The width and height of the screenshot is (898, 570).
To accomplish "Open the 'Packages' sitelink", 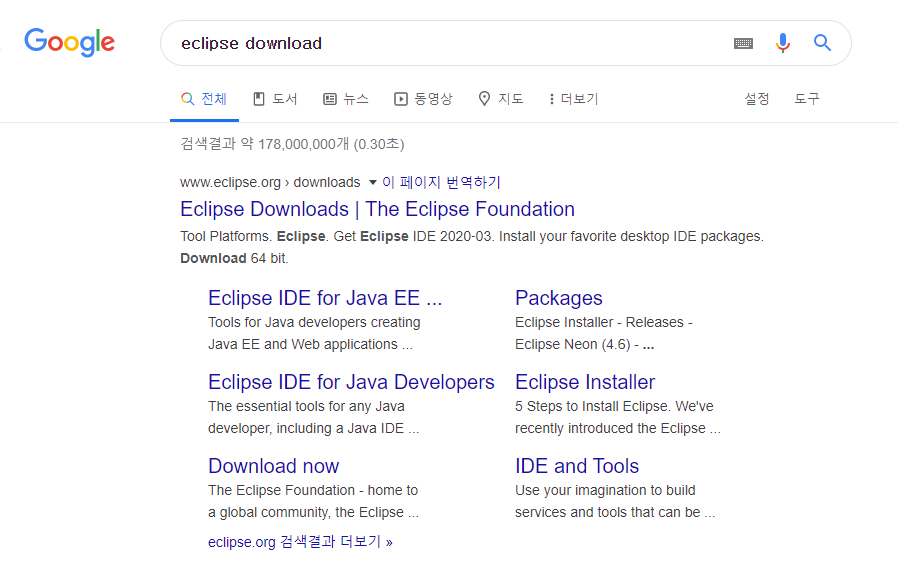I will point(558,298).
